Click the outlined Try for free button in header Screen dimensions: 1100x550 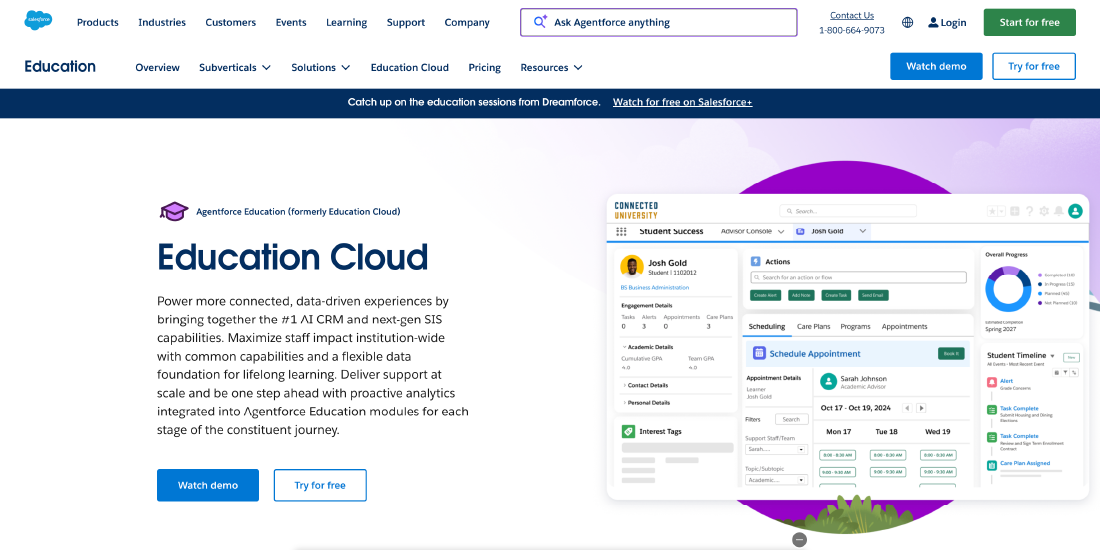tap(1033, 66)
